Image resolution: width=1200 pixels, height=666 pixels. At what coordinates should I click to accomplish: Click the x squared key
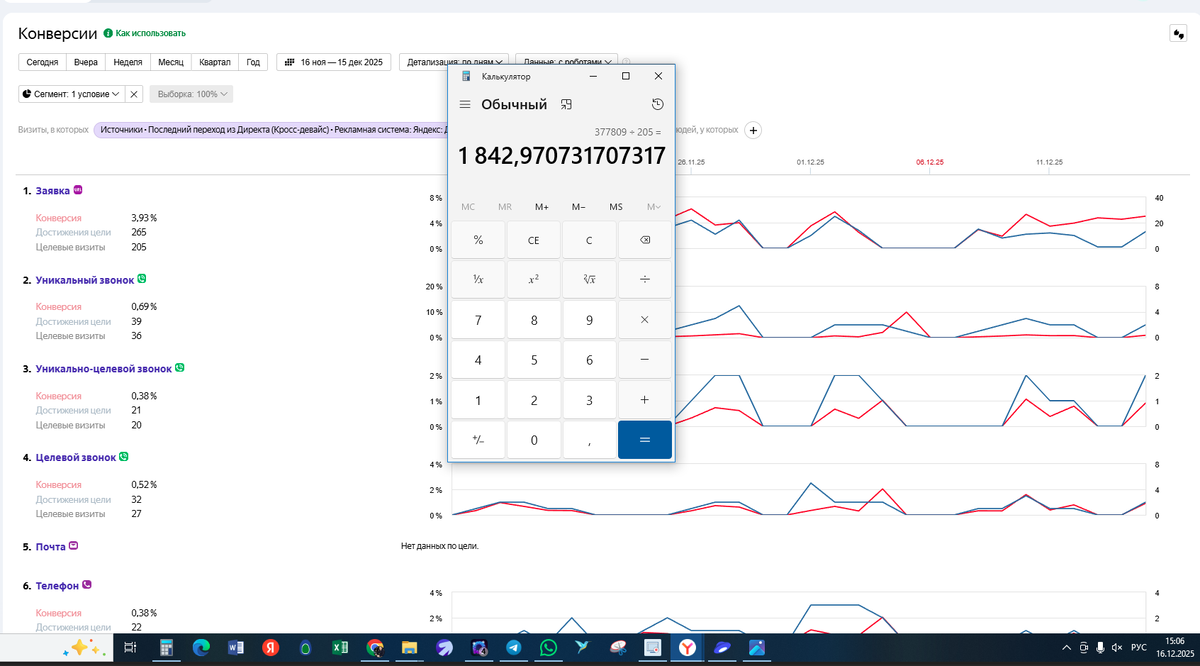(x=534, y=279)
